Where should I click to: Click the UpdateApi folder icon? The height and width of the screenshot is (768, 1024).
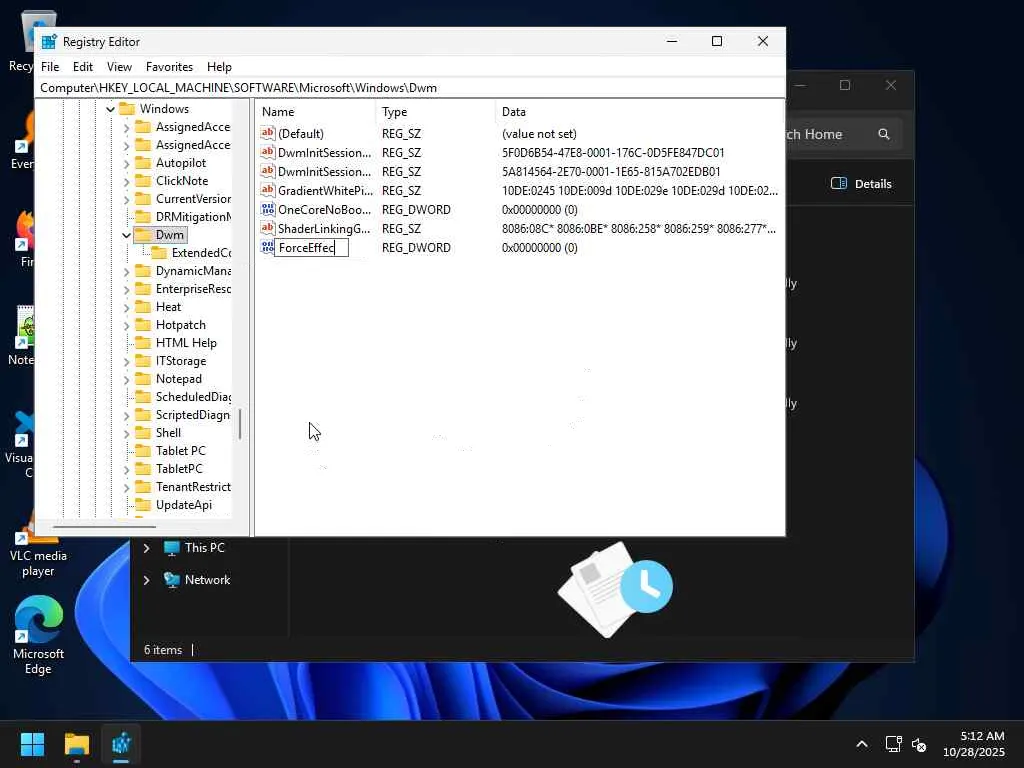(x=142, y=504)
